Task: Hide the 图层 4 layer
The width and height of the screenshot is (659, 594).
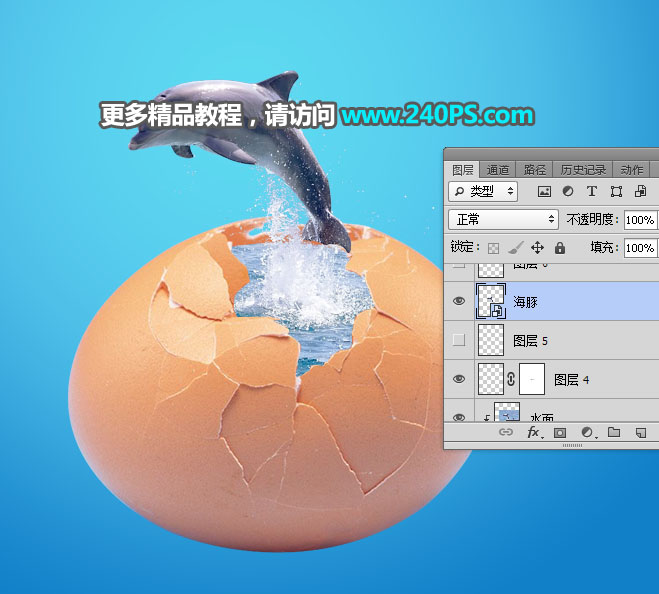Action: [459, 379]
